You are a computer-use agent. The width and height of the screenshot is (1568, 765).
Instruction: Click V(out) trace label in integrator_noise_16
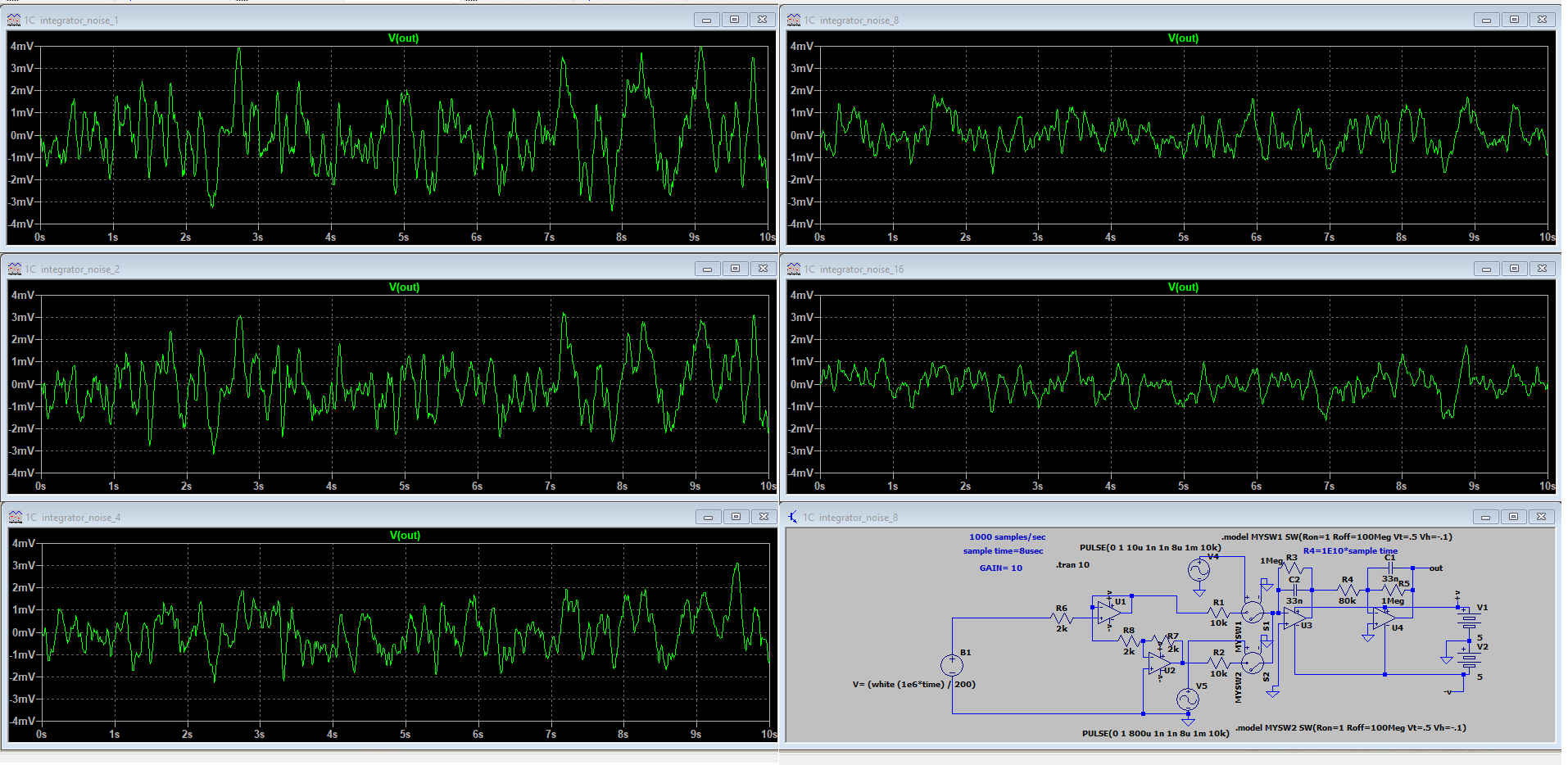pyautogui.click(x=1182, y=287)
